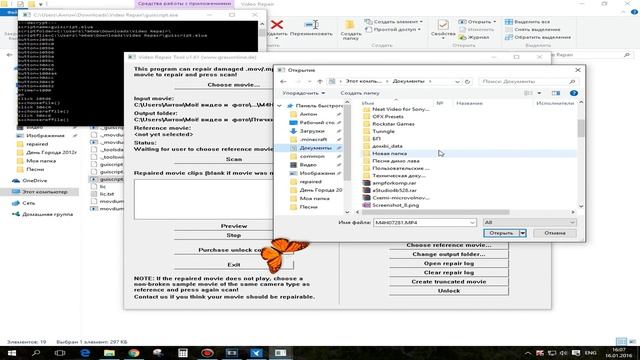
Task: Select the ampforkomp.rar archive file
Action: [x=389, y=183]
